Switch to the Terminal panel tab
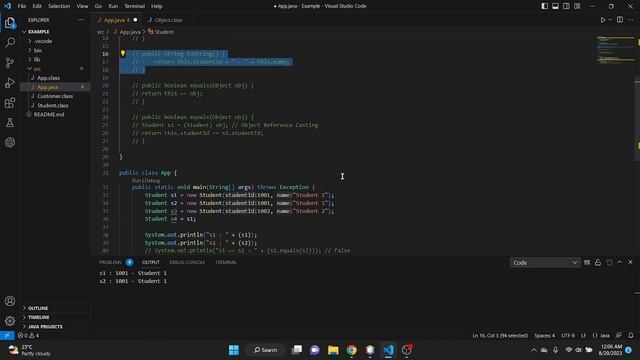 [226, 262]
